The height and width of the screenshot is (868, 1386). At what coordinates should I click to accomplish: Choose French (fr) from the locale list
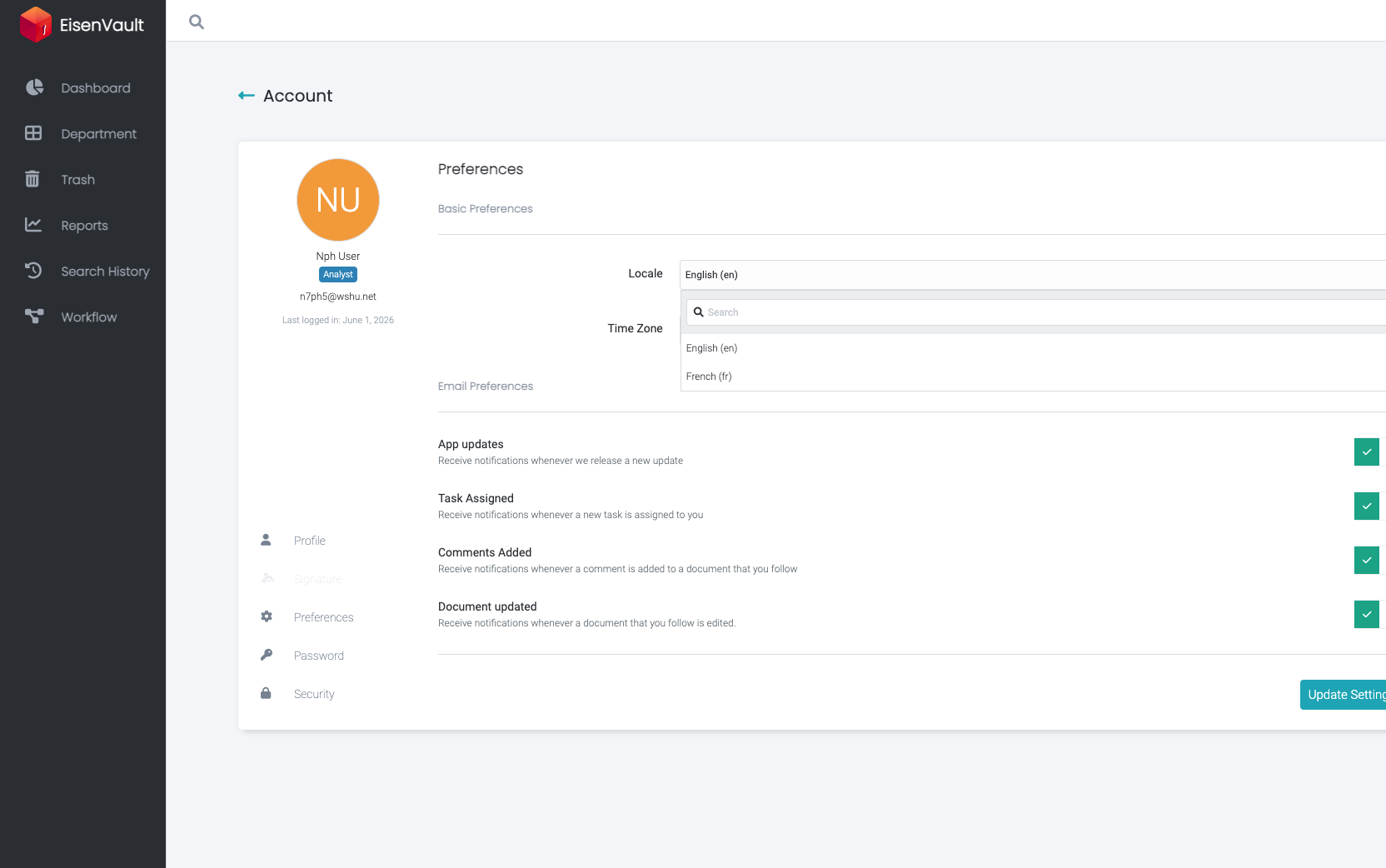[1033, 377]
